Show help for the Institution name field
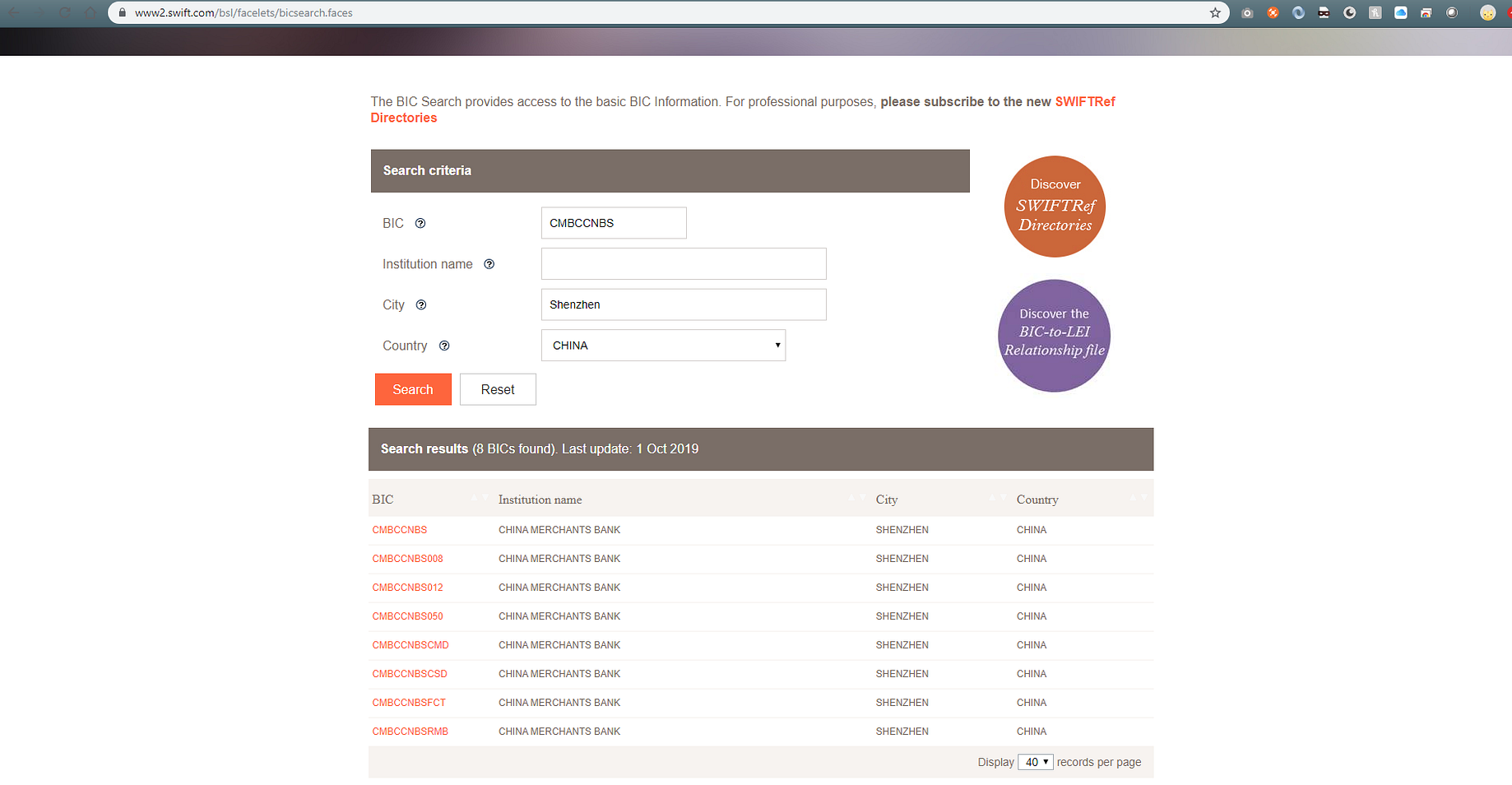1512x785 pixels. 489,264
